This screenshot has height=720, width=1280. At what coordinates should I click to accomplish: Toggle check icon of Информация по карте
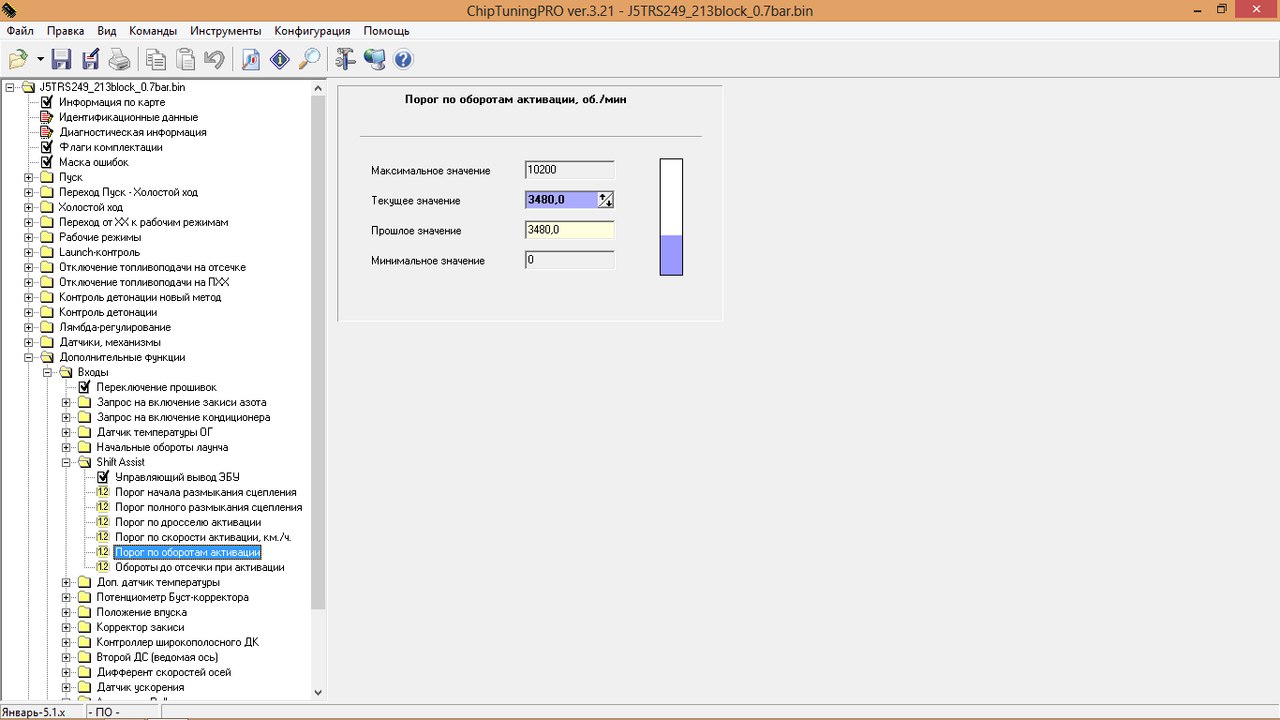coord(46,102)
